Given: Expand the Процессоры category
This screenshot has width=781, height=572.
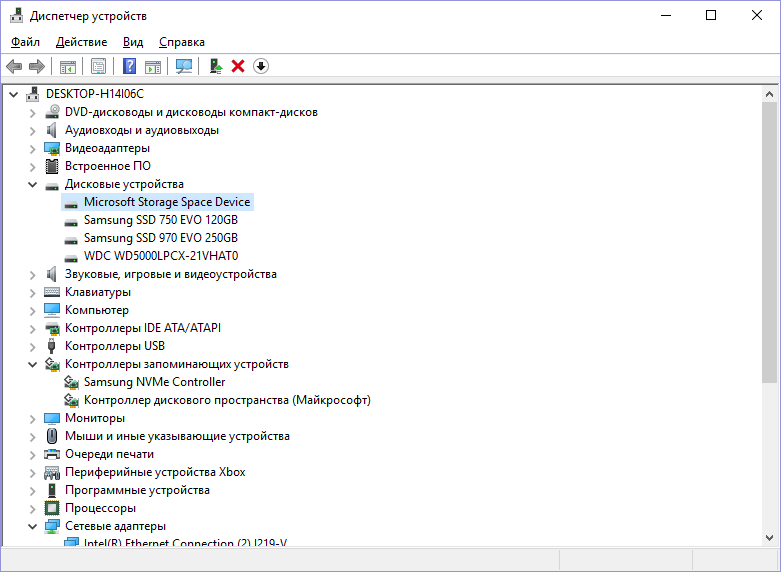Looking at the screenshot, I should [x=32, y=509].
